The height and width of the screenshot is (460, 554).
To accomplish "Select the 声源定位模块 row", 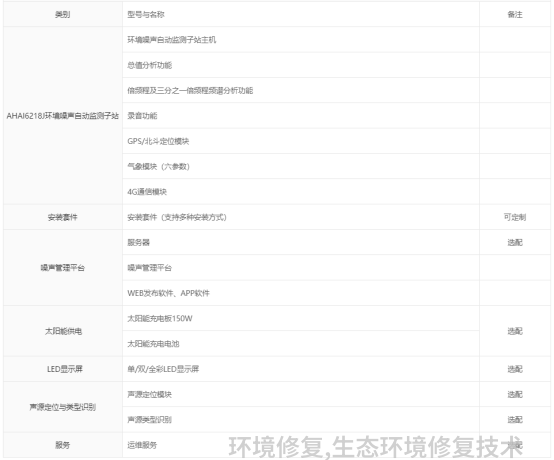I will point(301,394).
